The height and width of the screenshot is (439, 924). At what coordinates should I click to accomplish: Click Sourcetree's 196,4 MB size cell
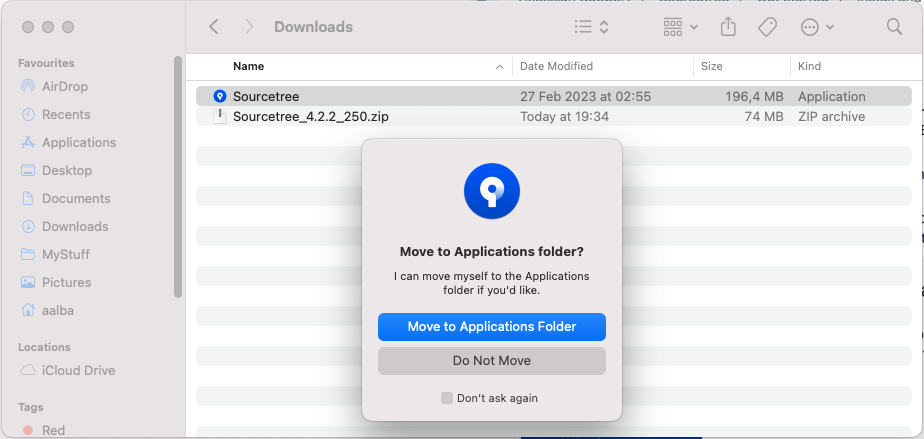pos(754,97)
